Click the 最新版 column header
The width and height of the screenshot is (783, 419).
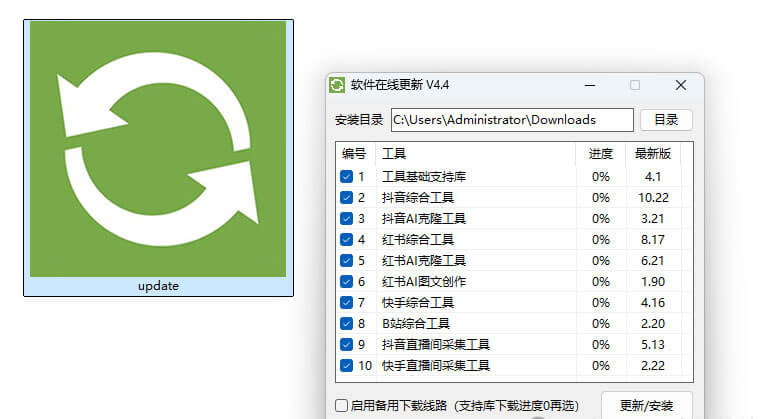653,154
